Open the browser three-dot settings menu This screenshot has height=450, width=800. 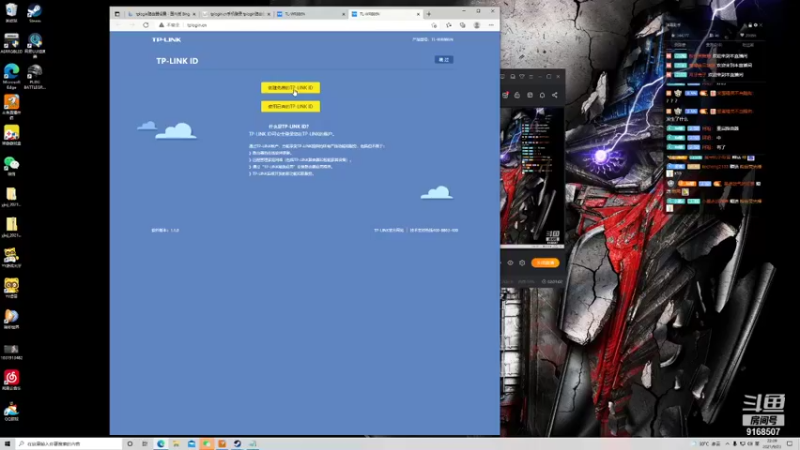click(491, 25)
